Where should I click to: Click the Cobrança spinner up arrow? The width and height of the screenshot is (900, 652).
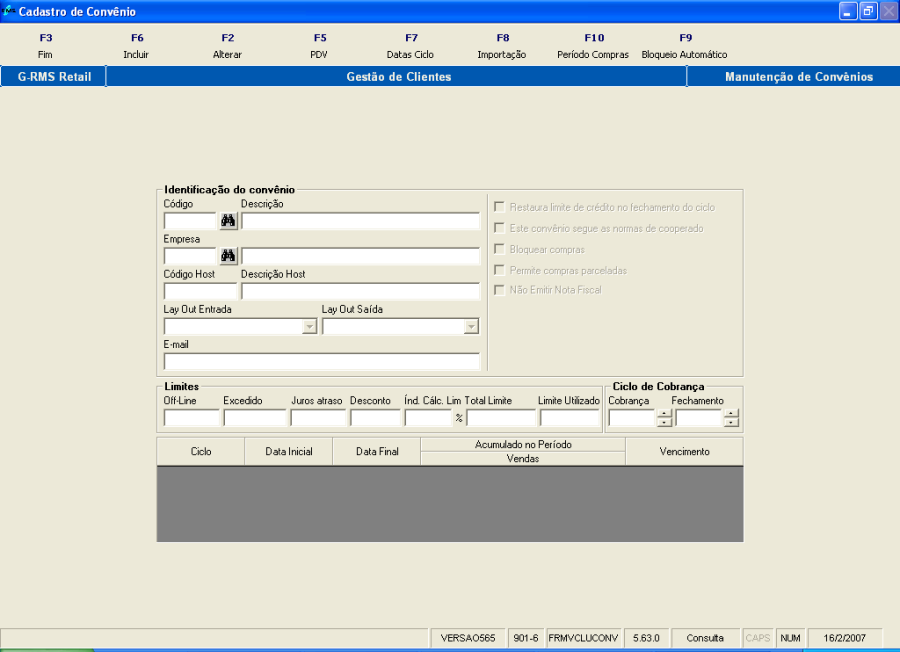pos(664,414)
